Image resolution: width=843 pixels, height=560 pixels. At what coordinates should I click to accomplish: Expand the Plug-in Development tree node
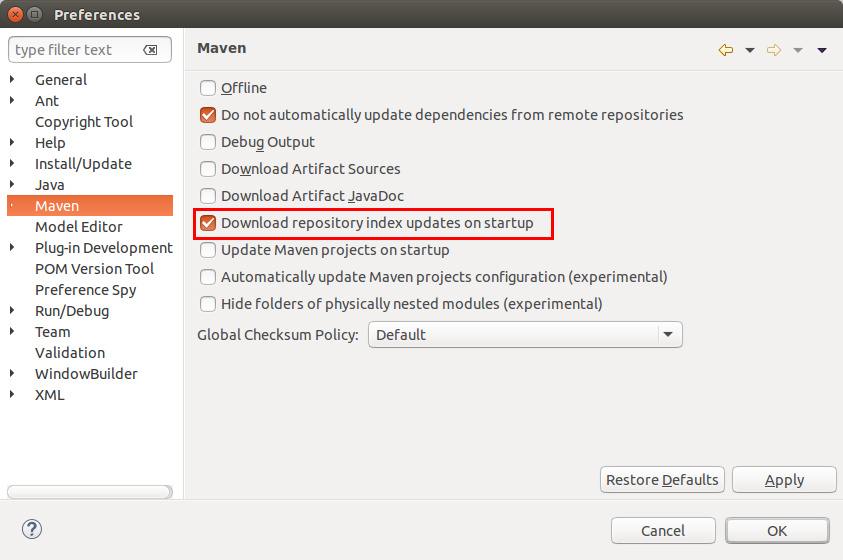(12, 248)
